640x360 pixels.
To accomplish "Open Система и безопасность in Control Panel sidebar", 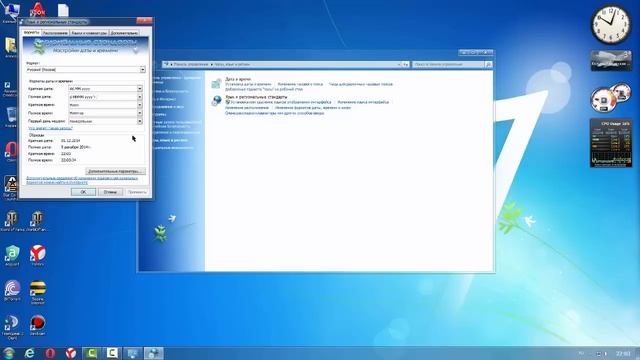I will point(171,91).
